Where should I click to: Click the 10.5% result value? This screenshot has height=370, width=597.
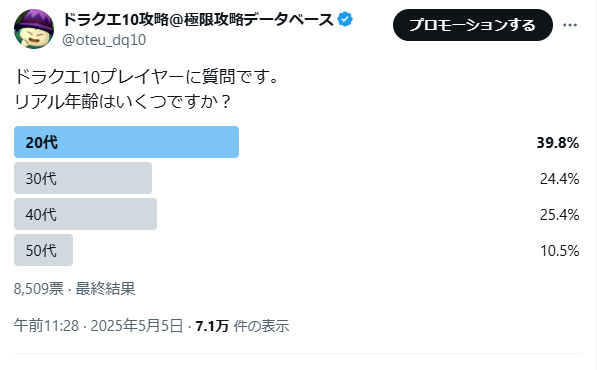(x=560, y=250)
